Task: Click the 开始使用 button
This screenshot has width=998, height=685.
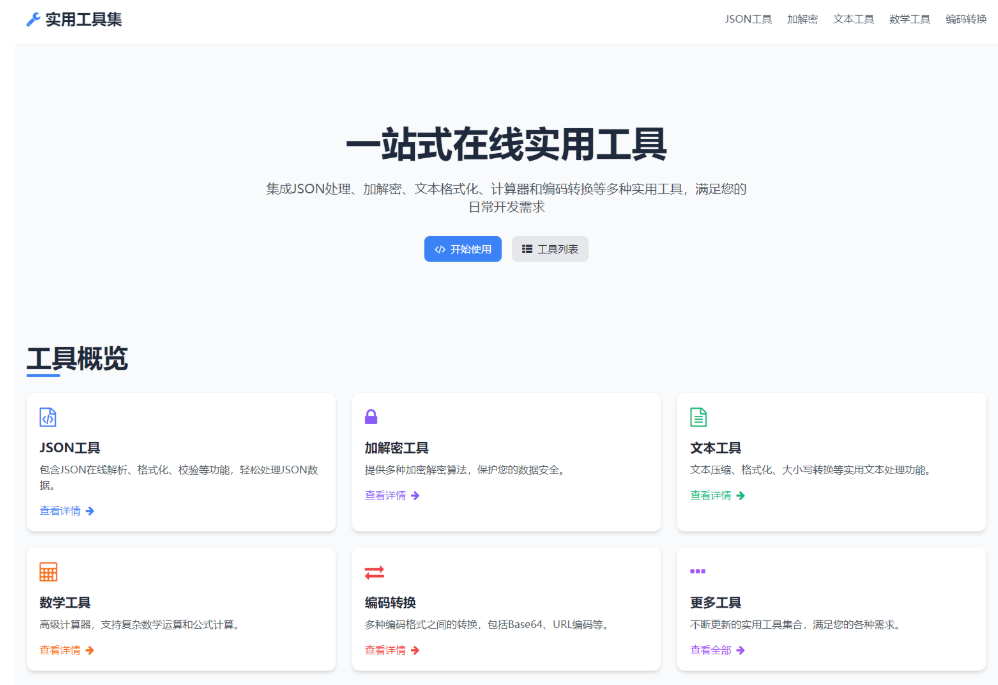Action: pos(462,248)
